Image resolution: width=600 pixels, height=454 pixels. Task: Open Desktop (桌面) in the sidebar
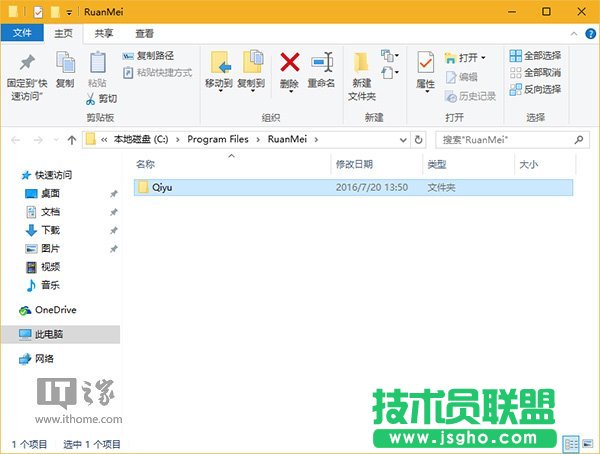(x=42, y=194)
